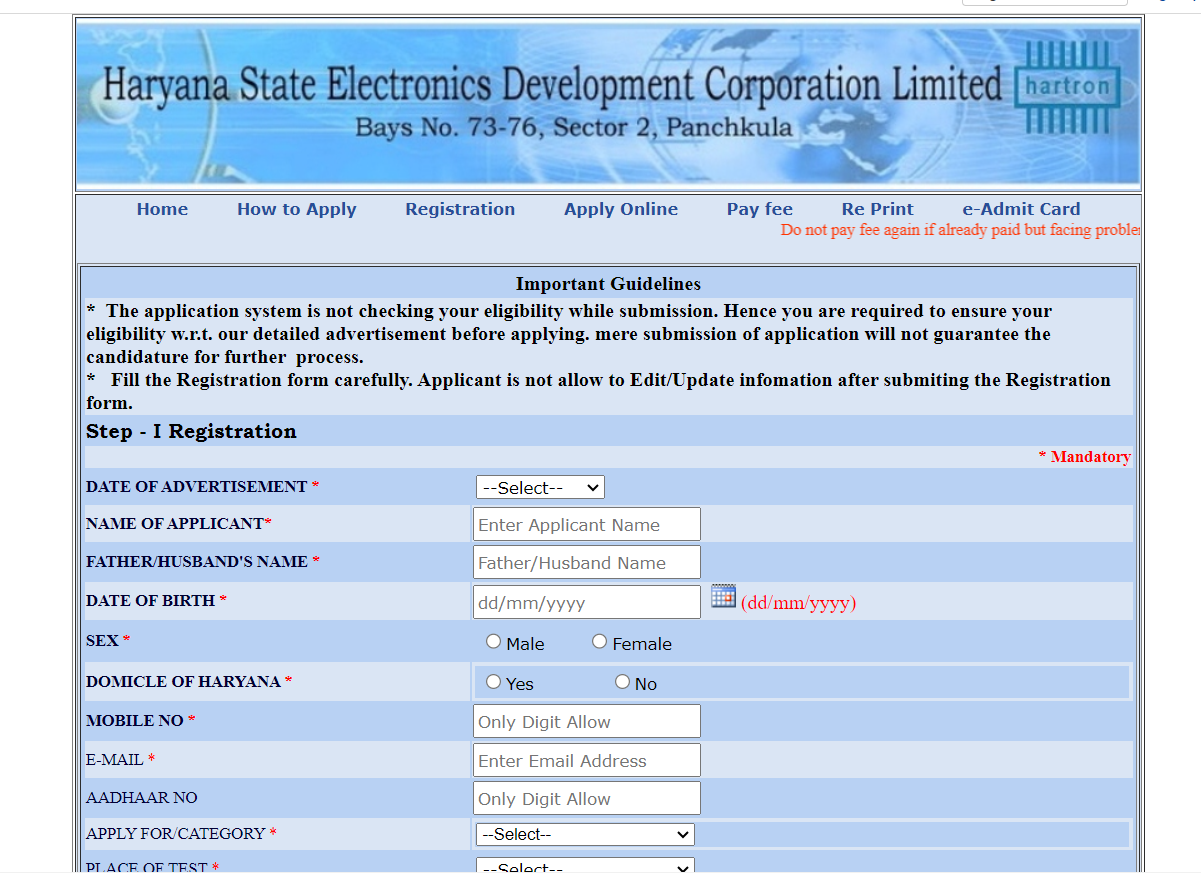This screenshot has width=1201, height=873.
Task: Open the Place of Test dropdown
Action: click(x=585, y=867)
